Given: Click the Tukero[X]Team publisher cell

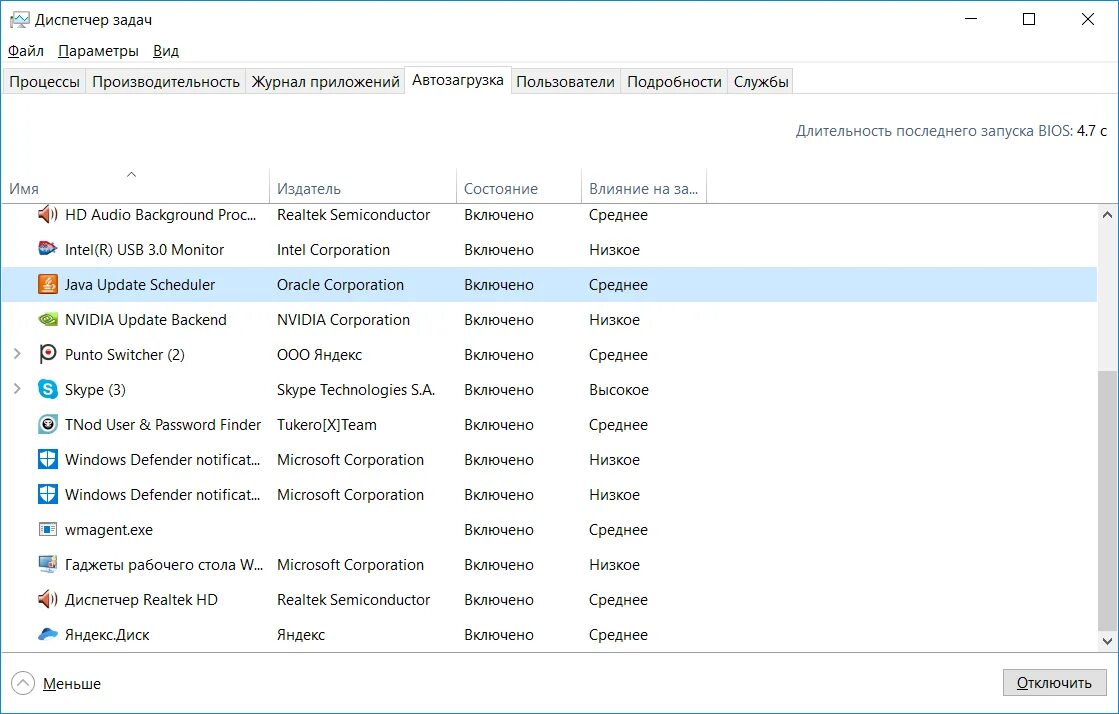Looking at the screenshot, I should (x=326, y=424).
